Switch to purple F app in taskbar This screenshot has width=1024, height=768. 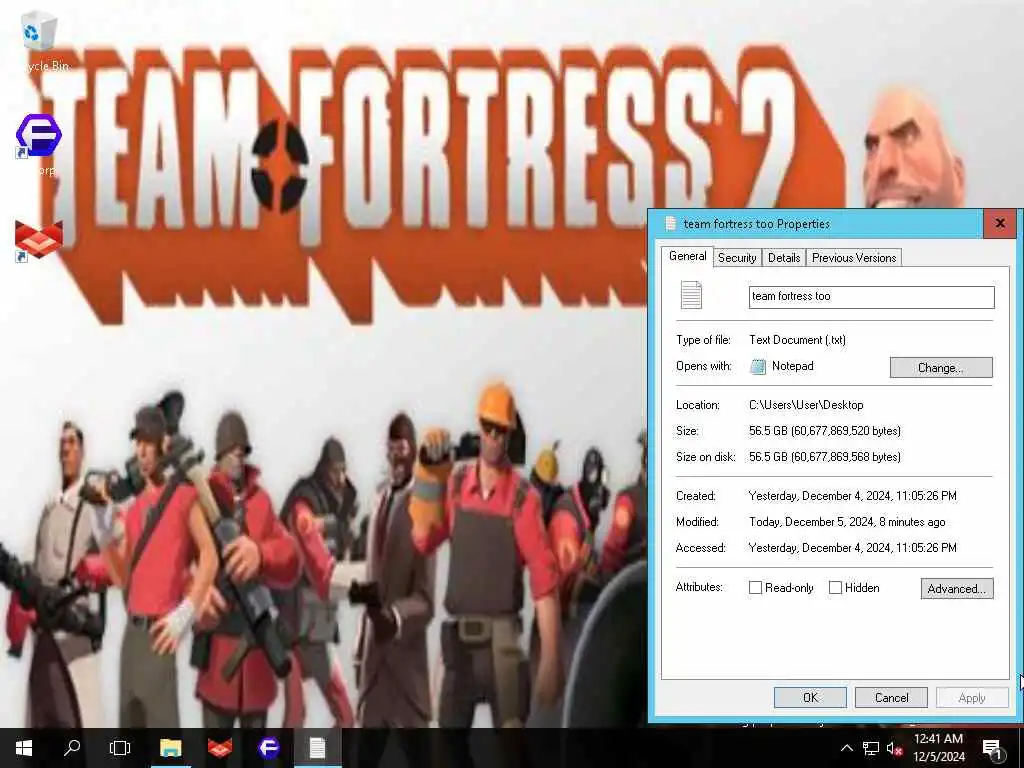pyautogui.click(x=268, y=748)
